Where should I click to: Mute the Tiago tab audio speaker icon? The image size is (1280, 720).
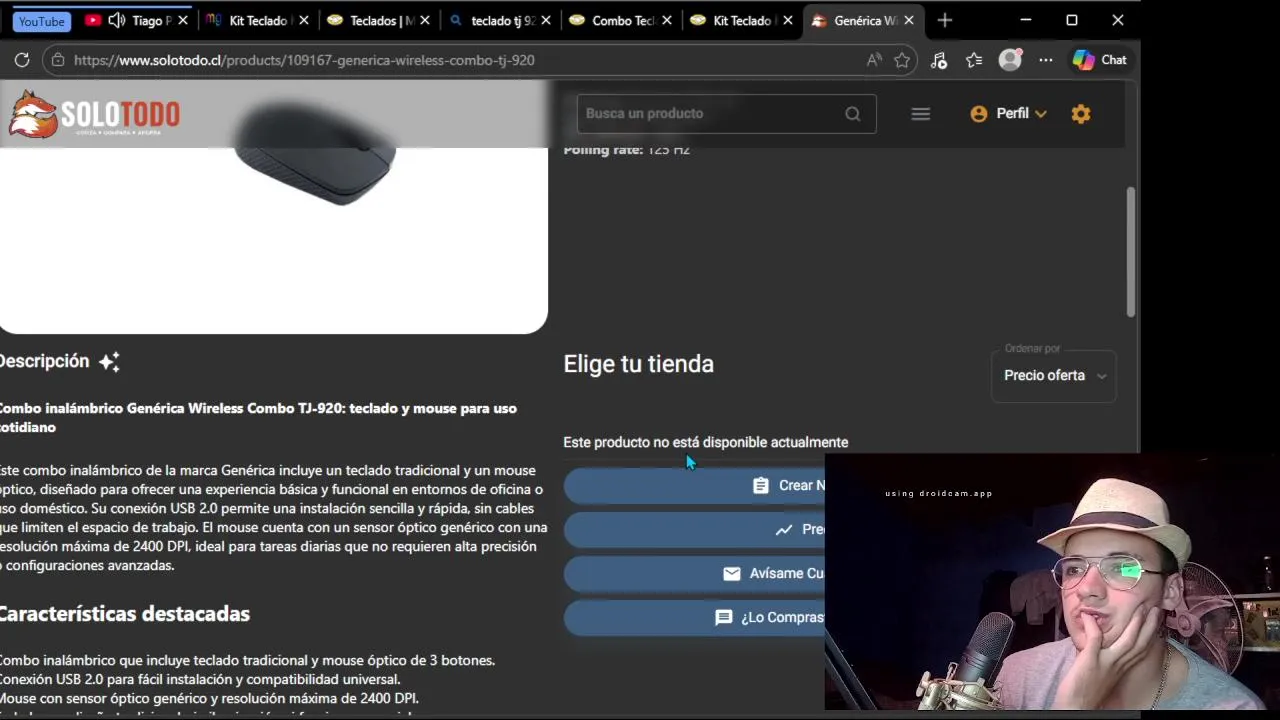tap(117, 20)
